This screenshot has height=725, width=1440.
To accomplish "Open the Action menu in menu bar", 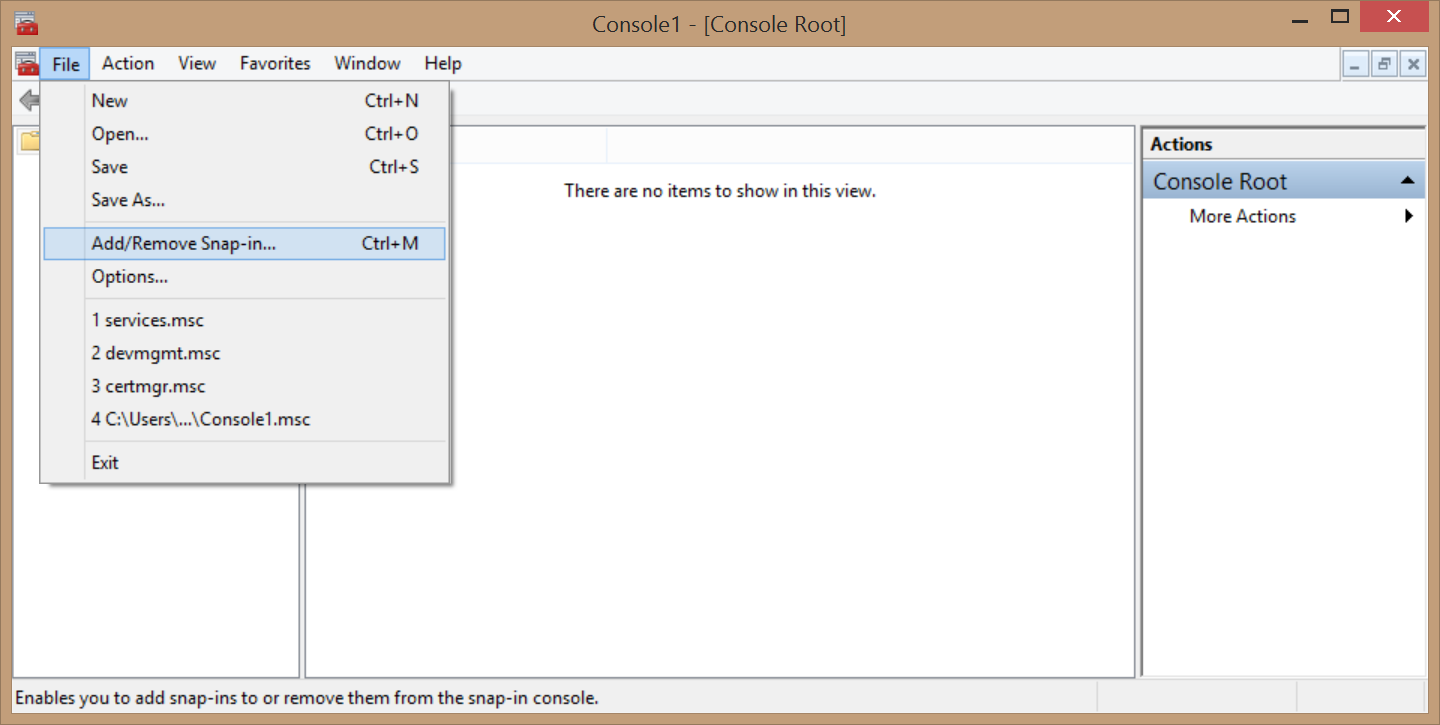I will pyautogui.click(x=128, y=63).
